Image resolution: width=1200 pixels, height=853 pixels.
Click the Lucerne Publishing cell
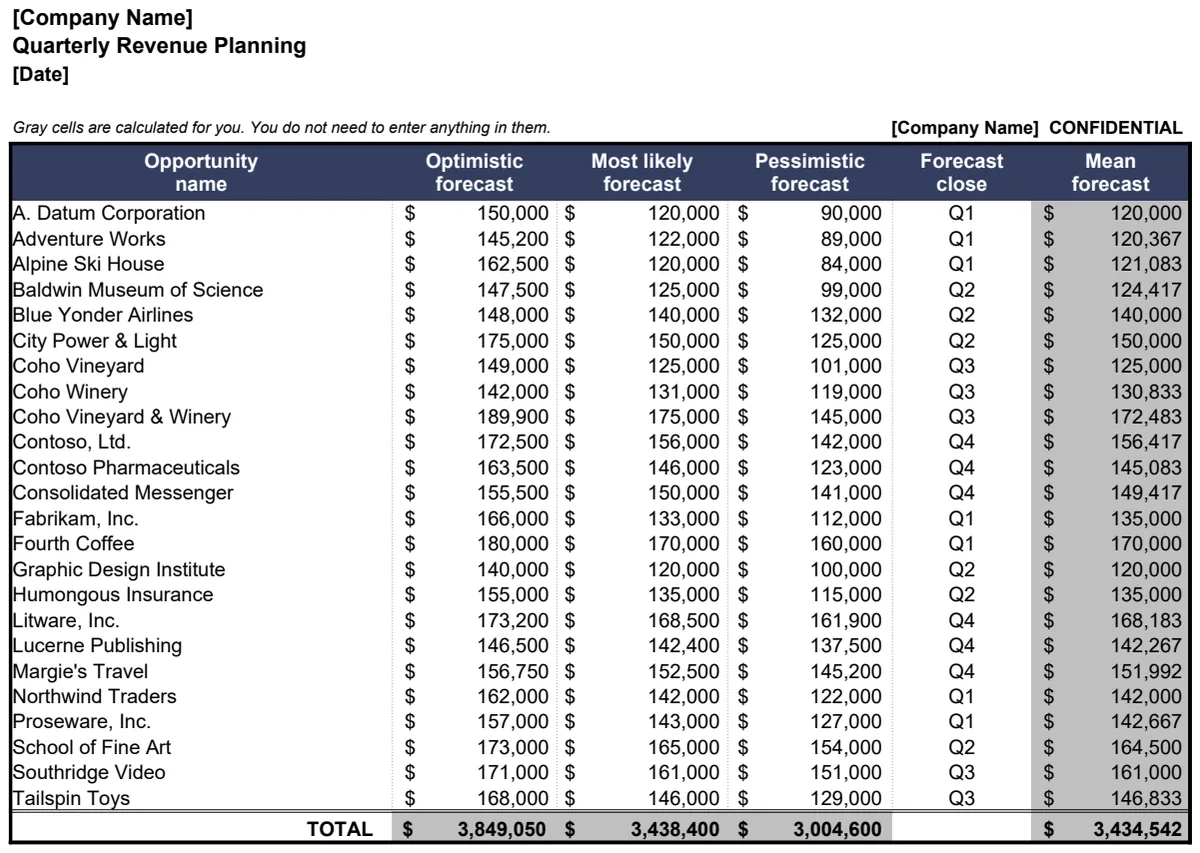pos(97,646)
